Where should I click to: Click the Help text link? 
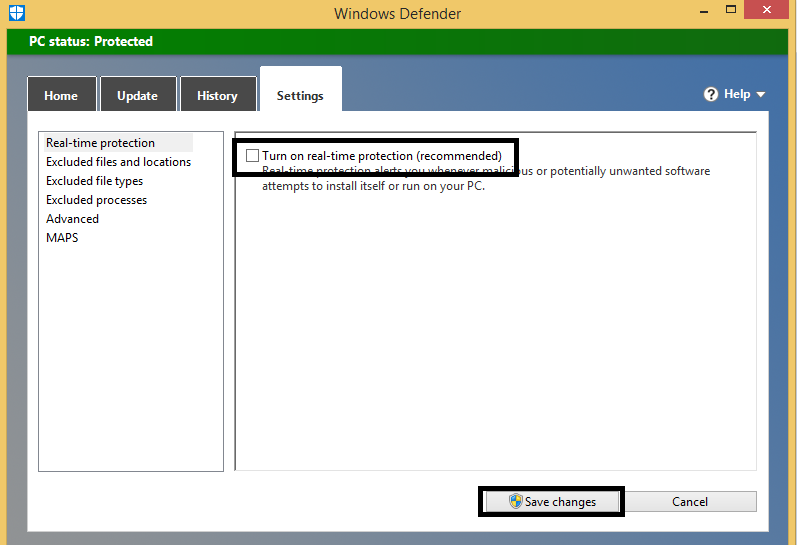click(x=737, y=94)
